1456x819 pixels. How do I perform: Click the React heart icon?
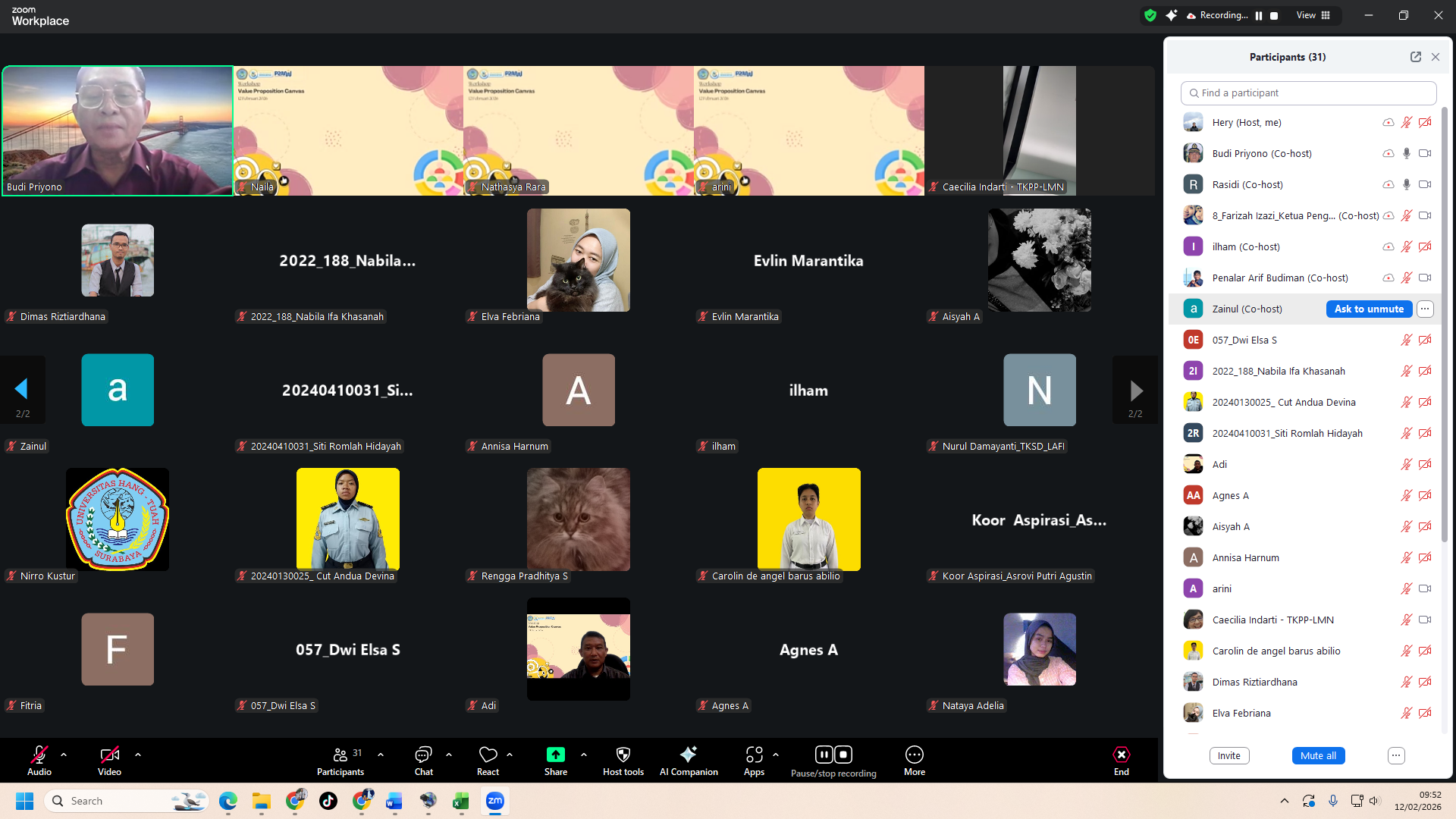(x=488, y=755)
